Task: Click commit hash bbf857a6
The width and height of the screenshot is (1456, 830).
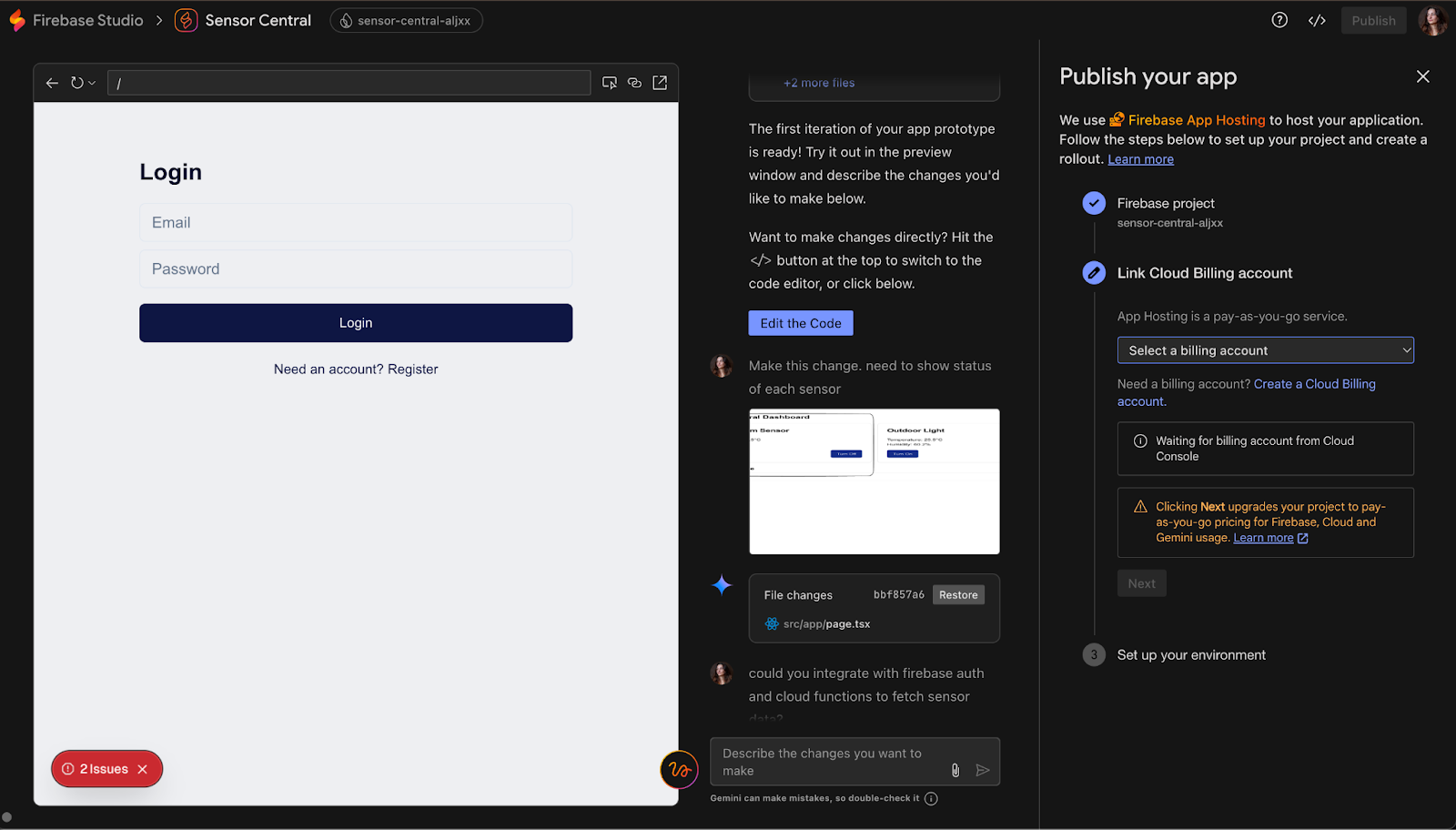Action: coord(899,595)
